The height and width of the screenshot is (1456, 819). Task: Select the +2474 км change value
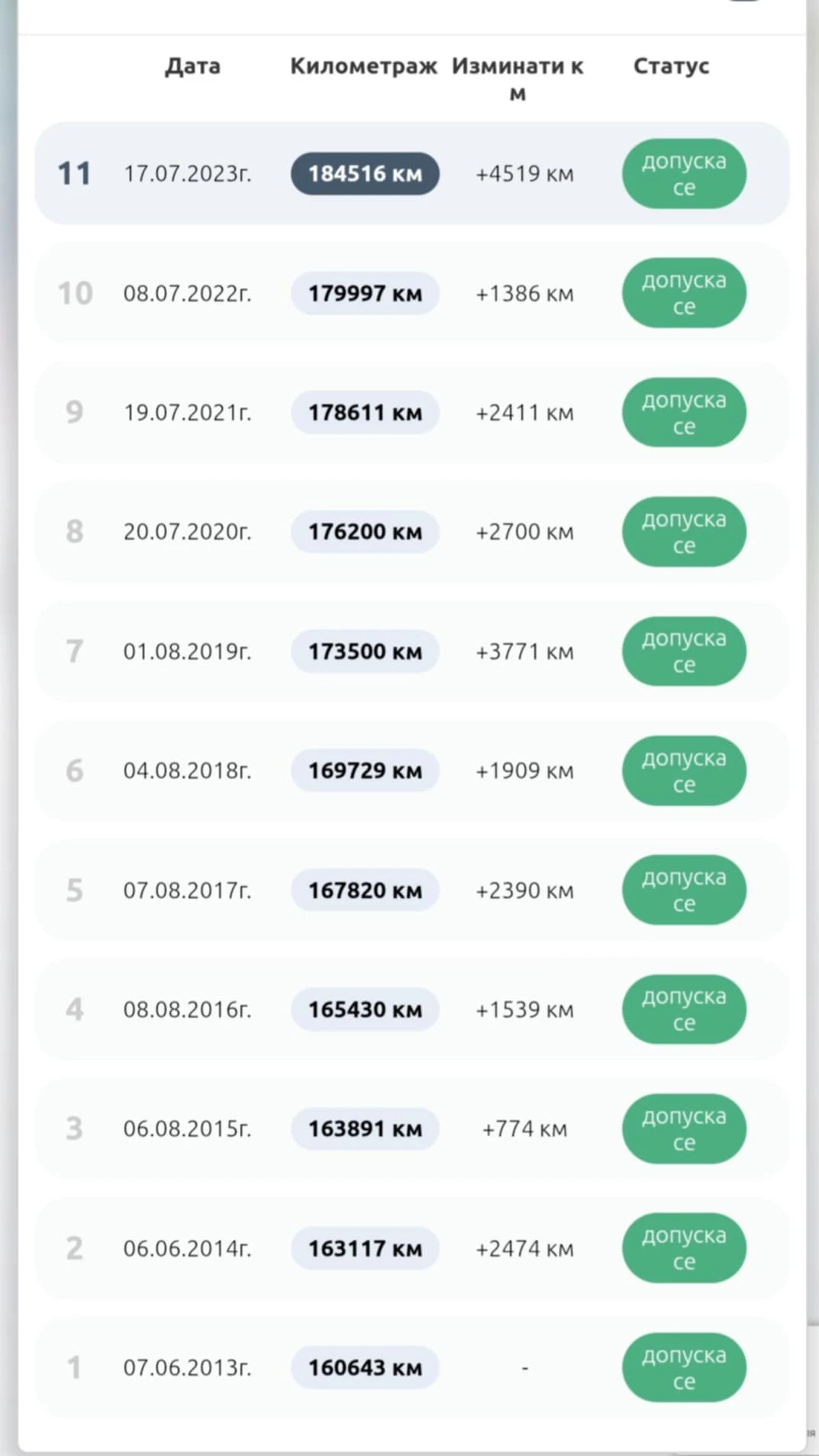click(524, 1248)
